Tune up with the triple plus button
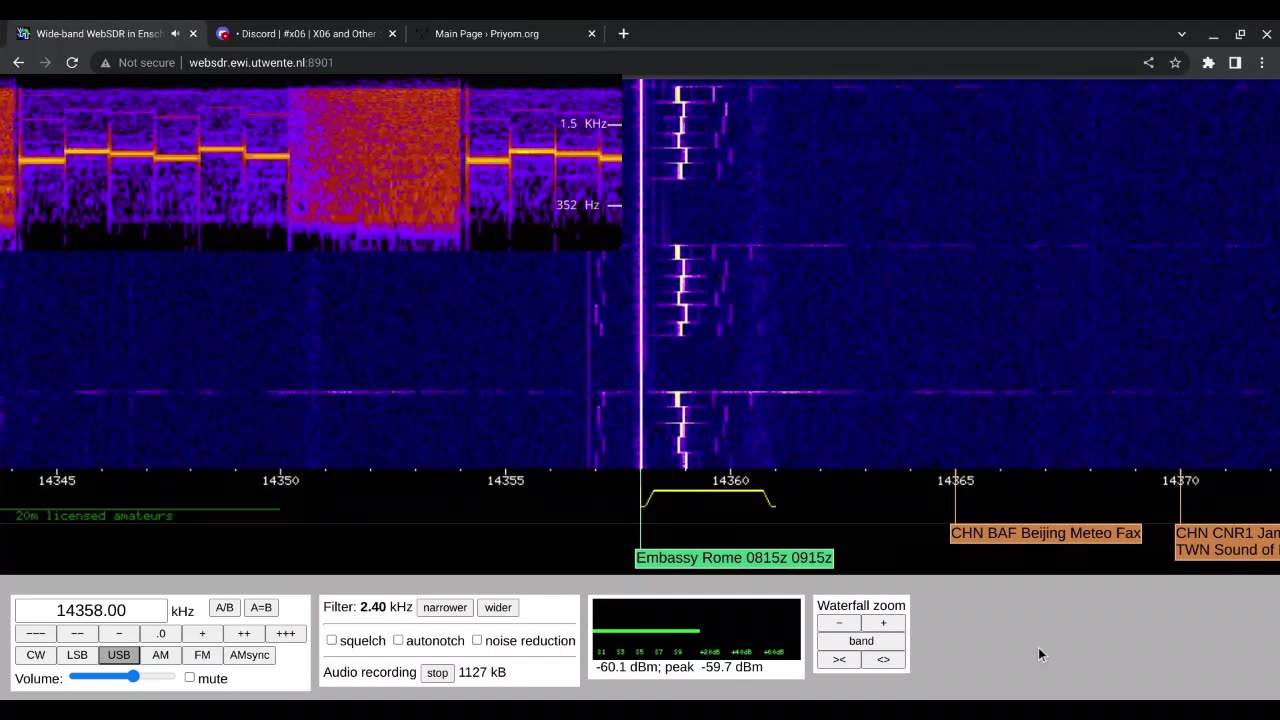Image resolution: width=1280 pixels, height=720 pixels. click(x=286, y=633)
